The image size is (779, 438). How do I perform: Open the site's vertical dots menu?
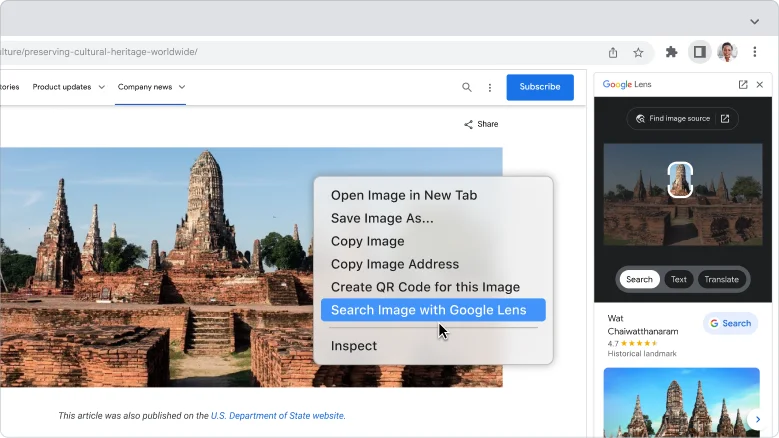click(489, 88)
